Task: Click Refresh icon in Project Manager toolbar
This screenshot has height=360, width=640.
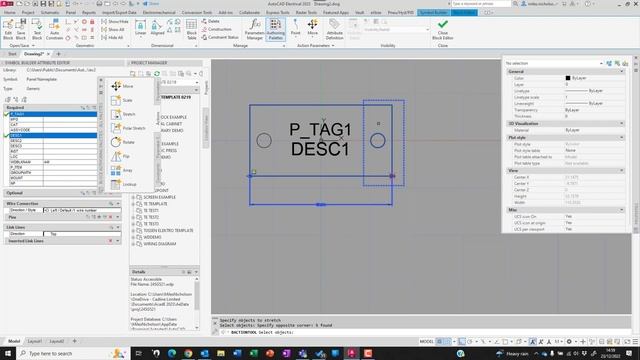Action: tap(157, 73)
